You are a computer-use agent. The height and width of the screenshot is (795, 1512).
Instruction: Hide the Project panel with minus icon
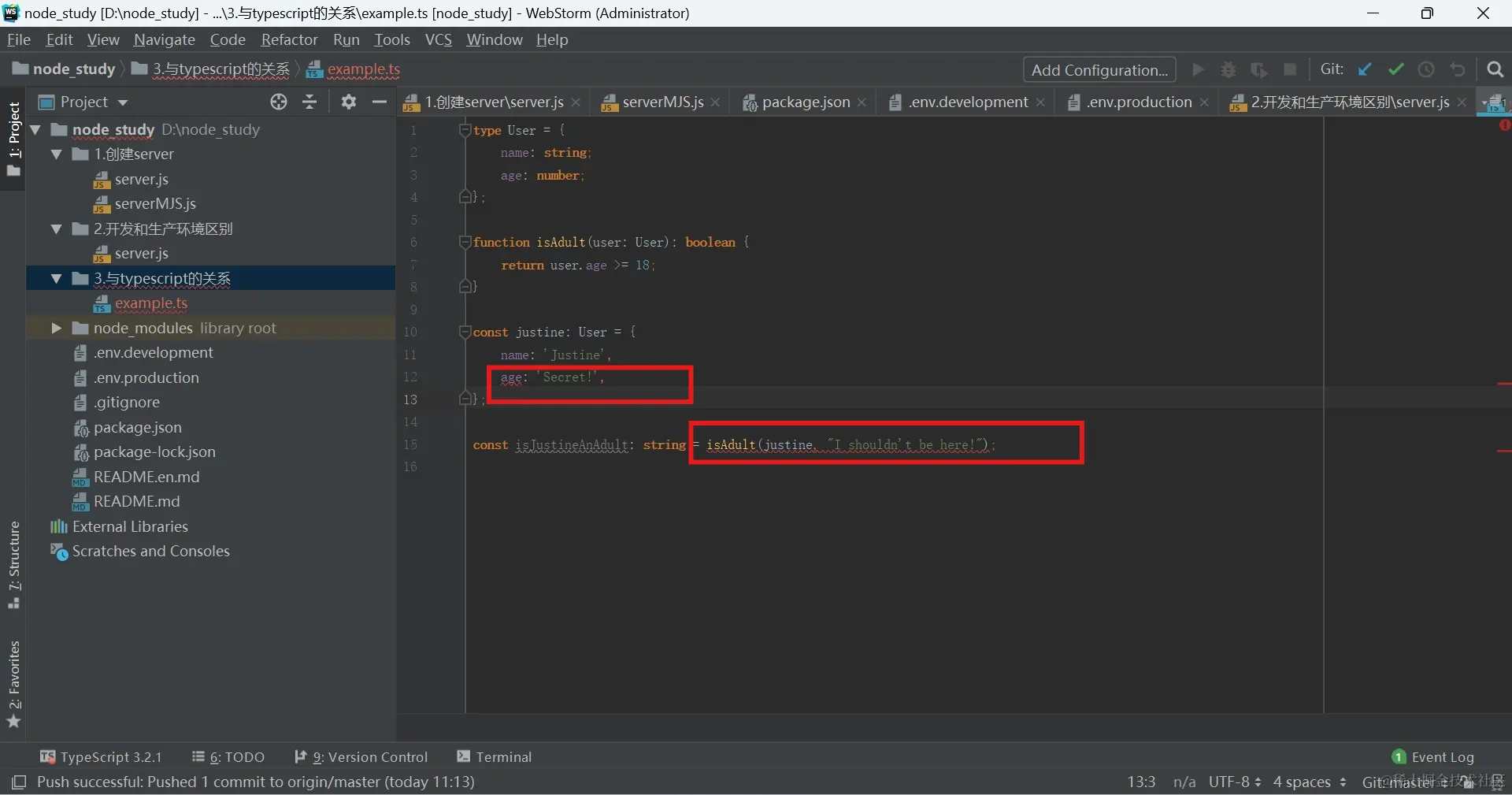379,102
